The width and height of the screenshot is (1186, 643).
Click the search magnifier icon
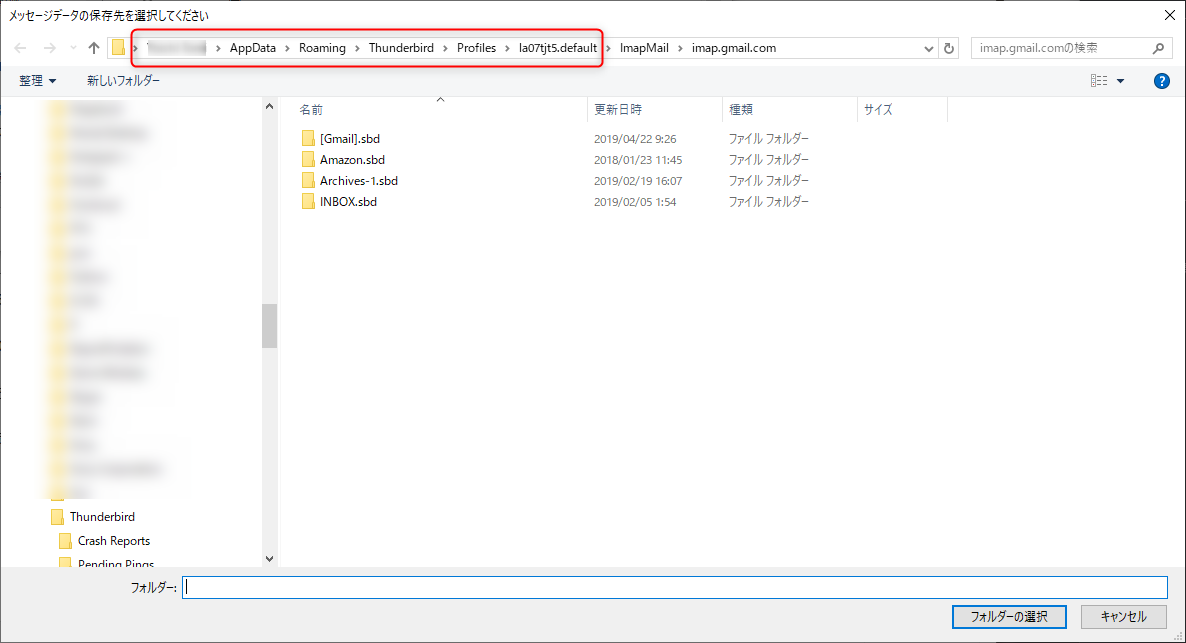[x=1158, y=48]
